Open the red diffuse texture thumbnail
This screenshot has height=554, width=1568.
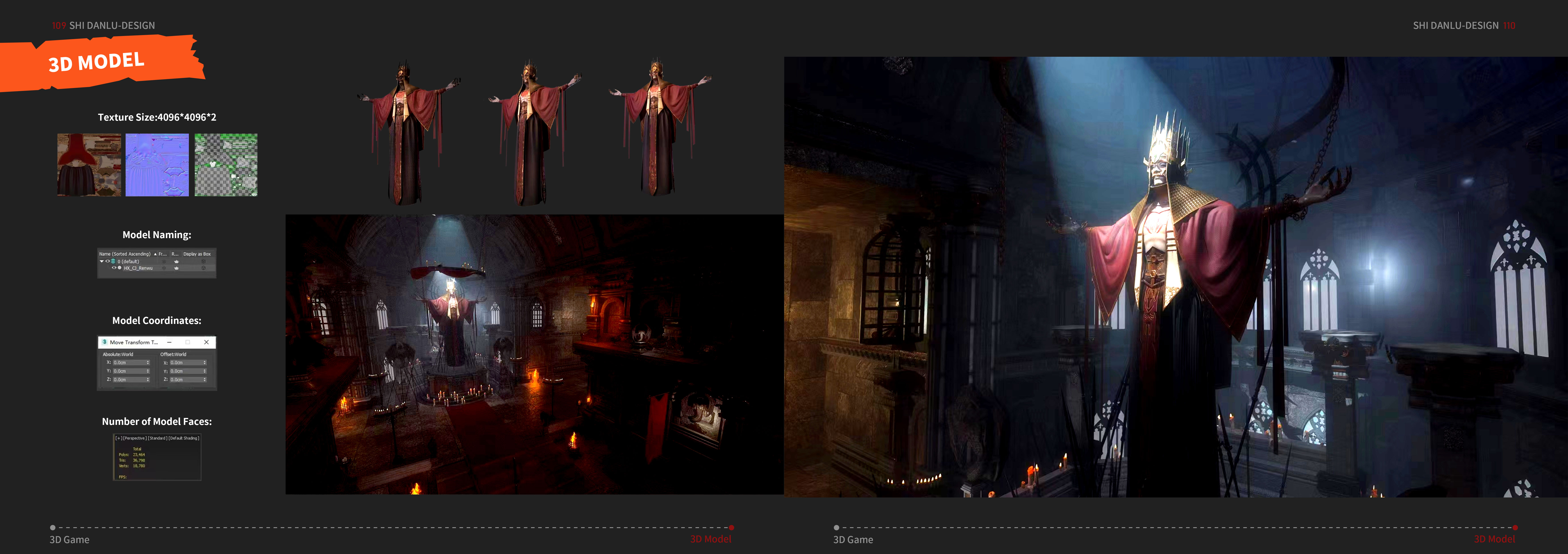tap(89, 165)
